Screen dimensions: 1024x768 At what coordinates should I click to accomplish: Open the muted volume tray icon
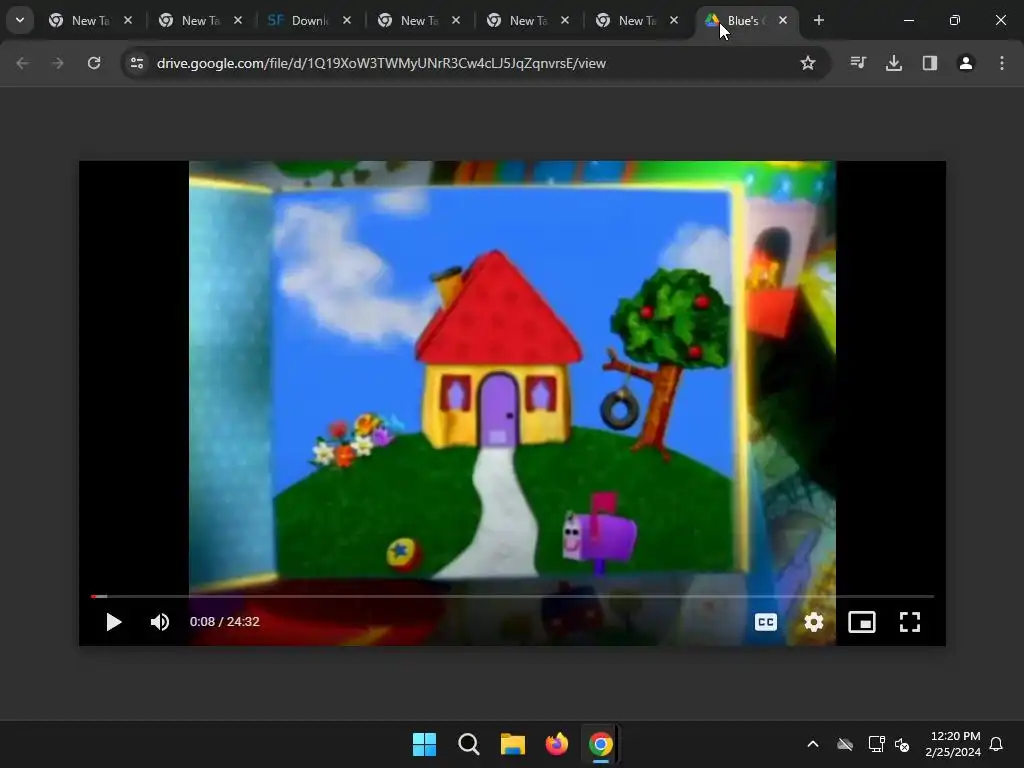pyautogui.click(x=902, y=744)
